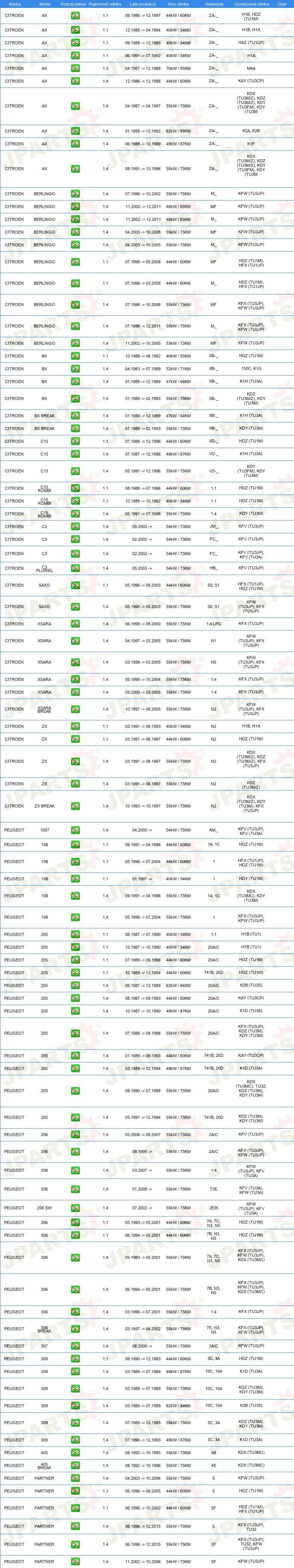Viewport: 294px width, 1568px height.
Task: Select the 62kW / 85KM power cell
Action: coord(179,131)
